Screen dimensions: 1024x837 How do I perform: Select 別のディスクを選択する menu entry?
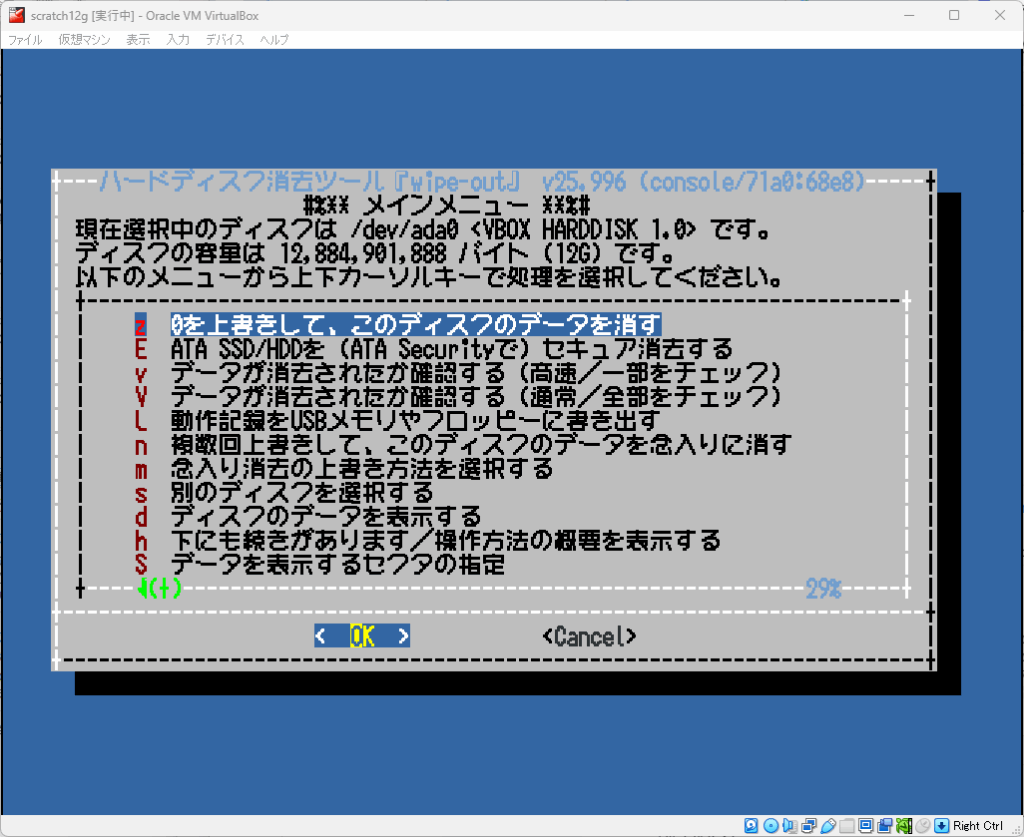(x=302, y=493)
